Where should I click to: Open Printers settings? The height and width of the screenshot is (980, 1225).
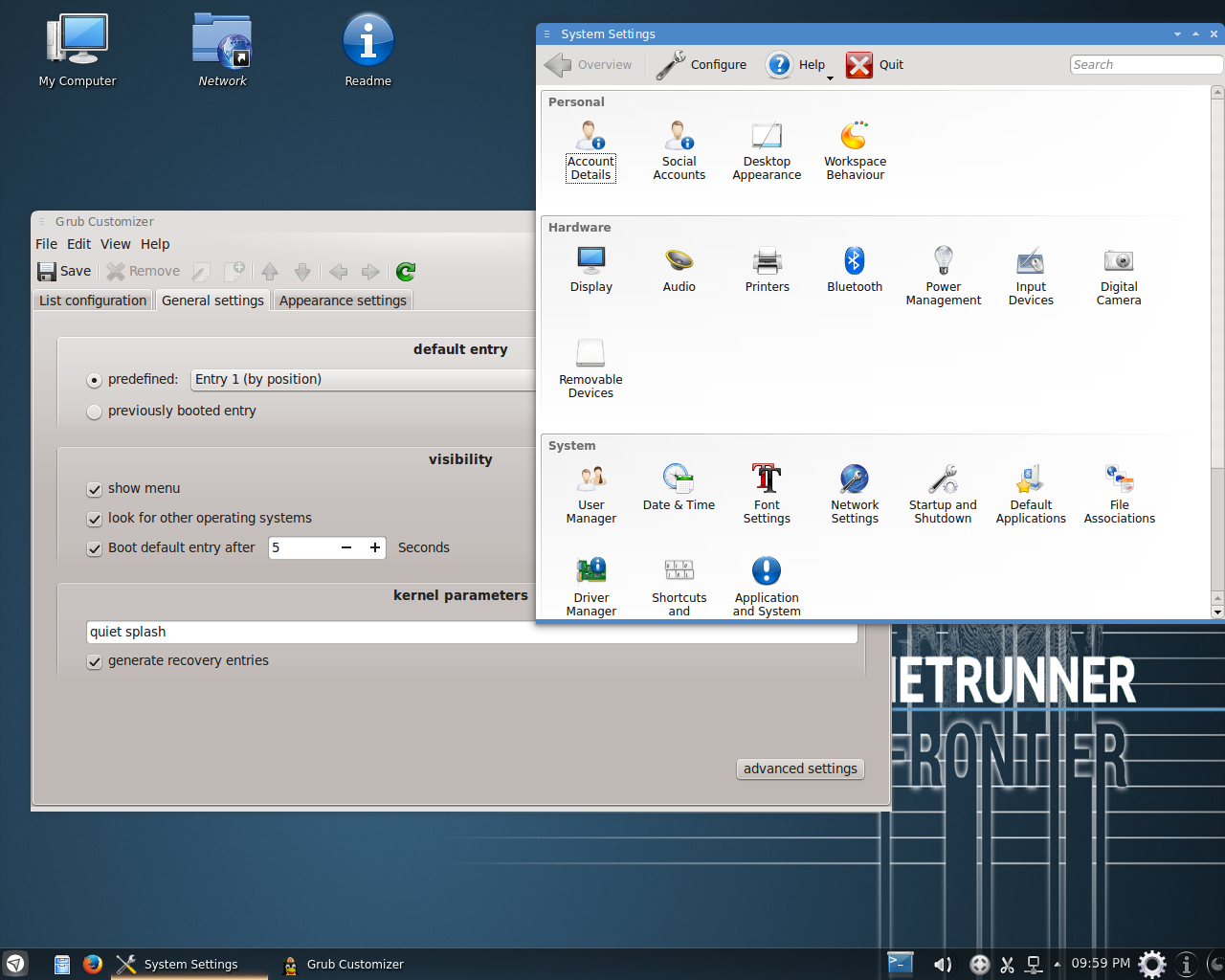(767, 270)
